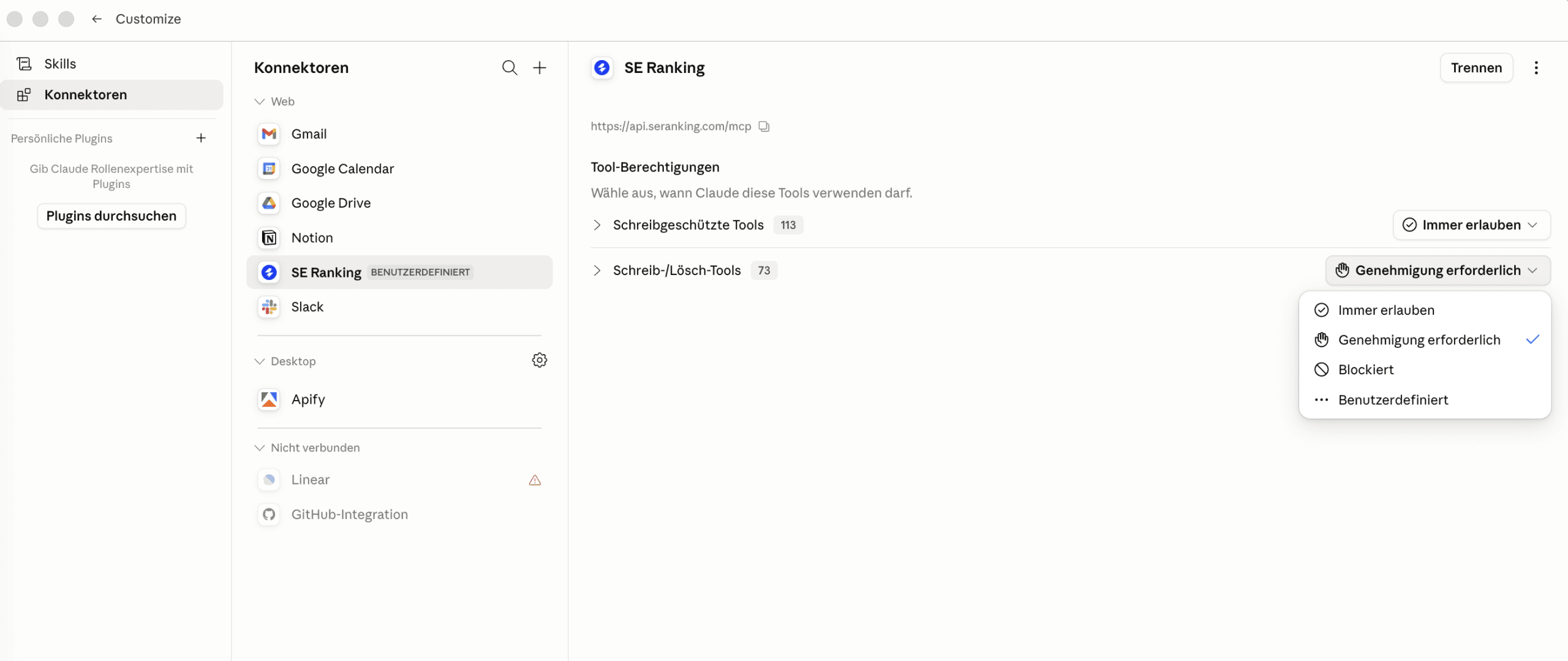Search connectors with the magnifier icon
This screenshot has width=1568, height=661.
coord(510,68)
